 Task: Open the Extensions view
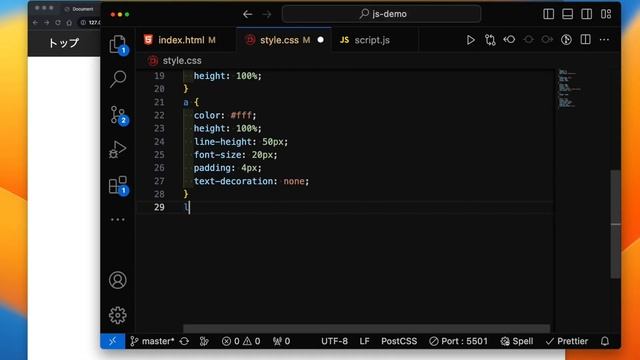coord(118,185)
